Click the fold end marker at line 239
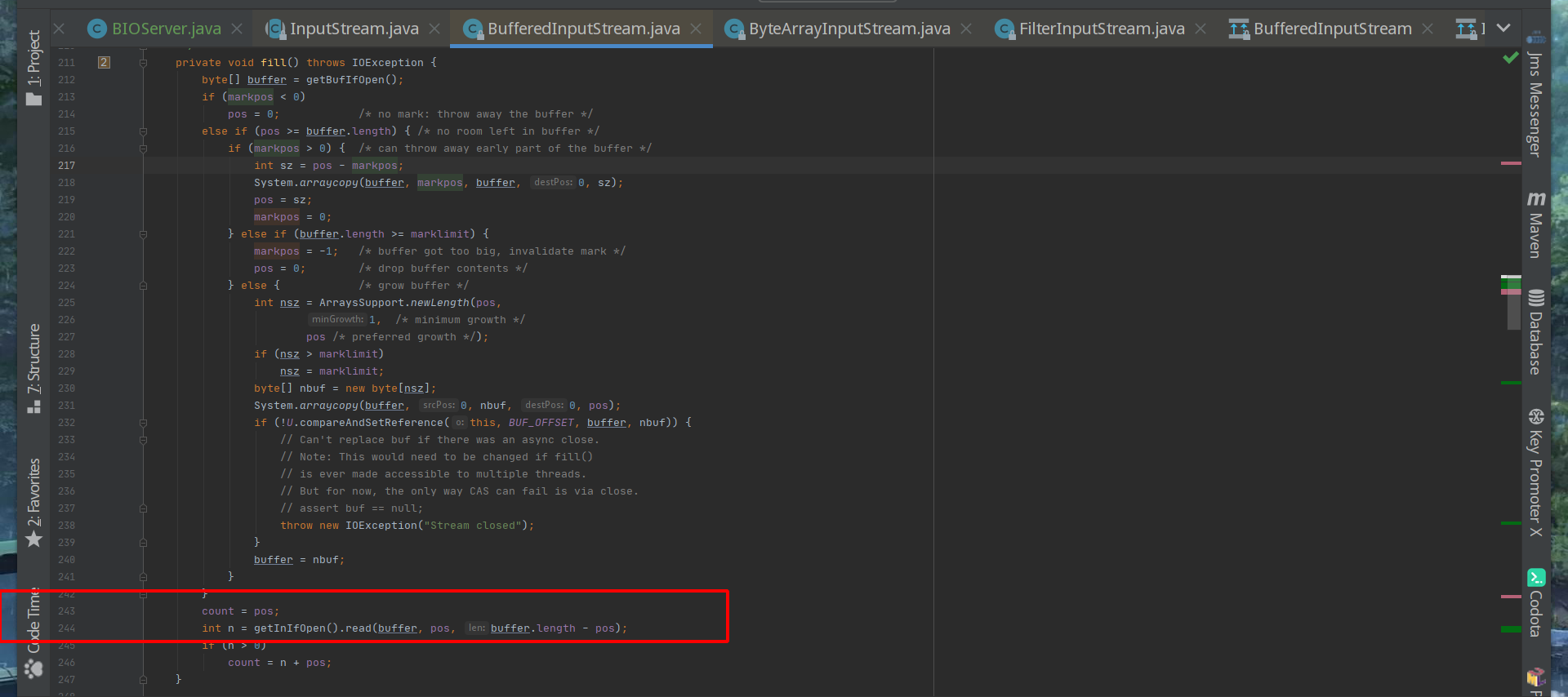Screen dimensions: 1568x697 (x=143, y=543)
